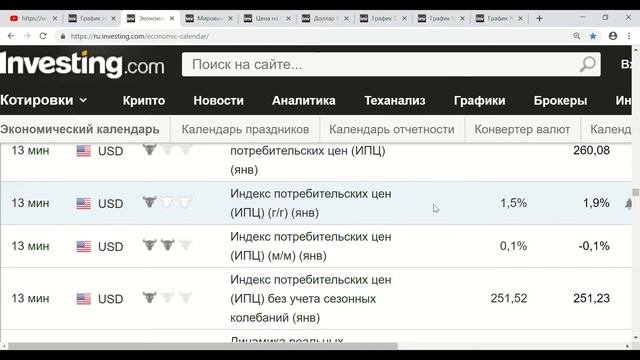The width and height of the screenshot is (640, 360).
Task: Open the zoom magnifier icon in address bar
Action: [576, 36]
